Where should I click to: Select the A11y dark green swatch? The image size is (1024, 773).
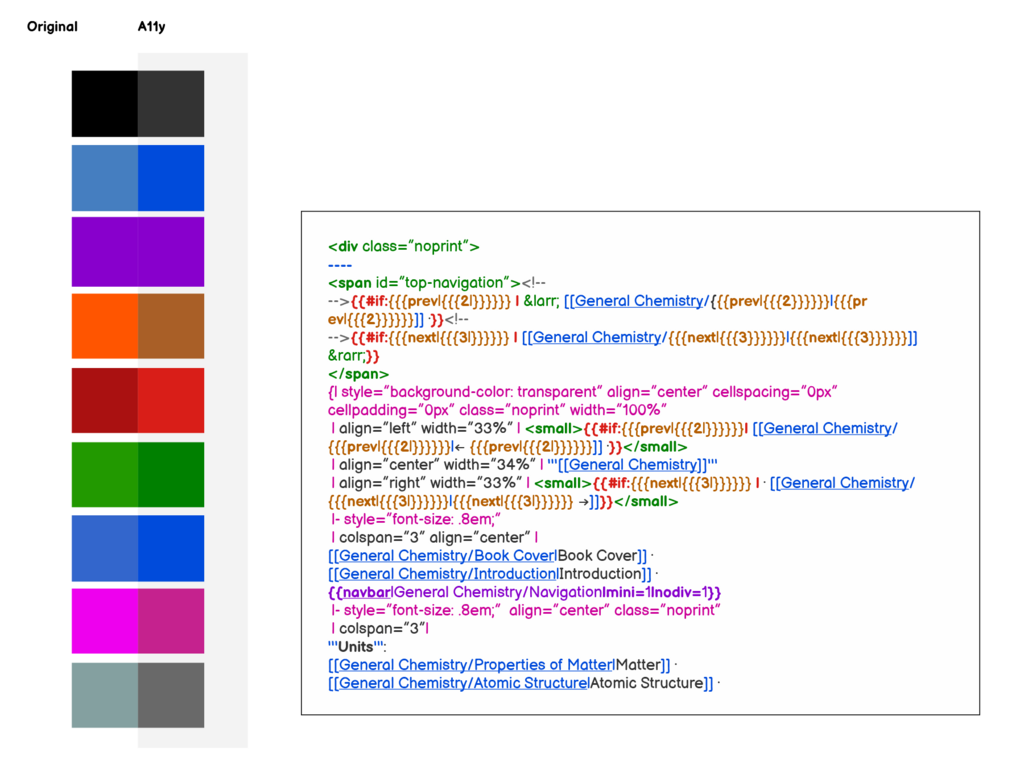point(171,475)
